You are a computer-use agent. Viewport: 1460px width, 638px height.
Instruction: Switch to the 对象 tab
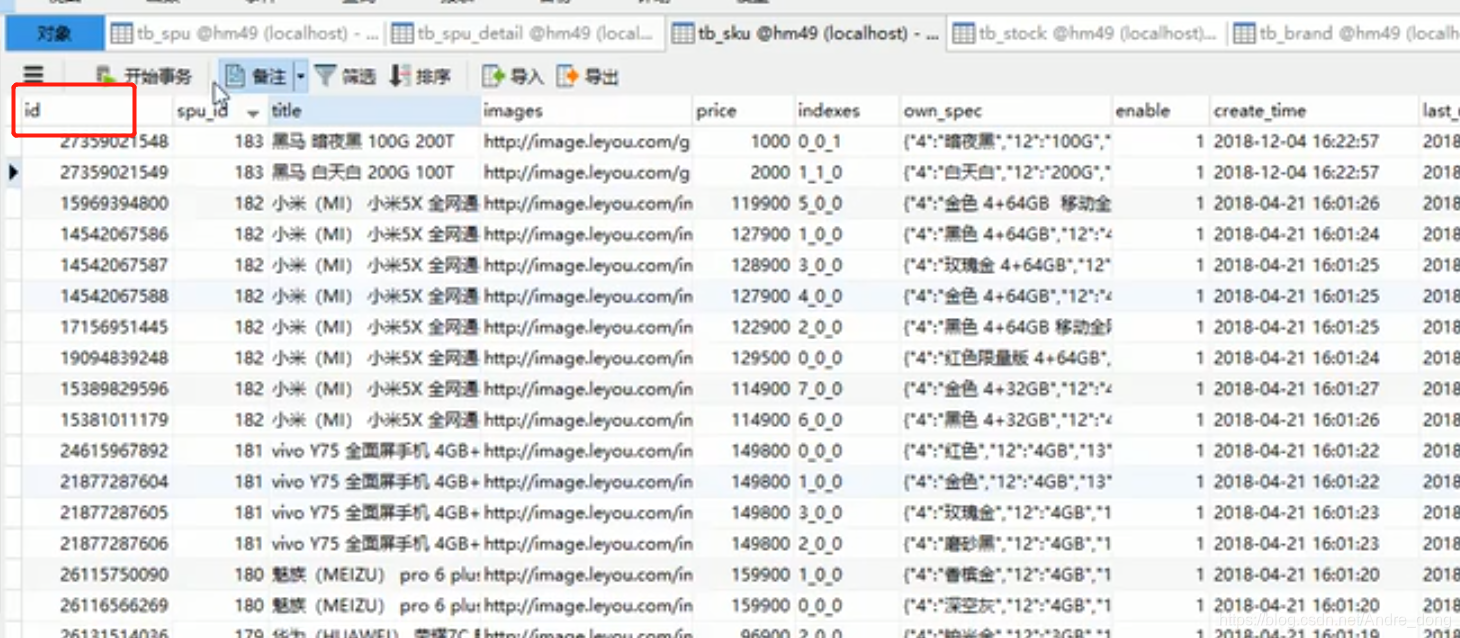54,33
